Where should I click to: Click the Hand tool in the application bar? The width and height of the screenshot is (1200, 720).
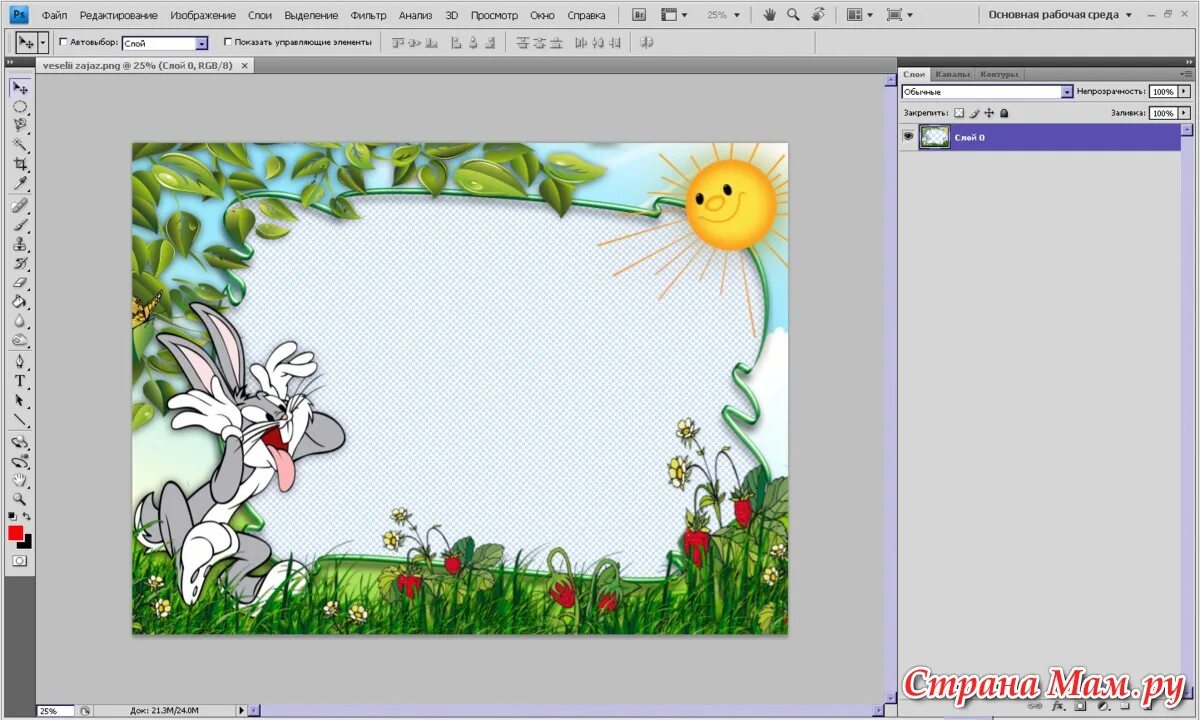click(x=770, y=15)
